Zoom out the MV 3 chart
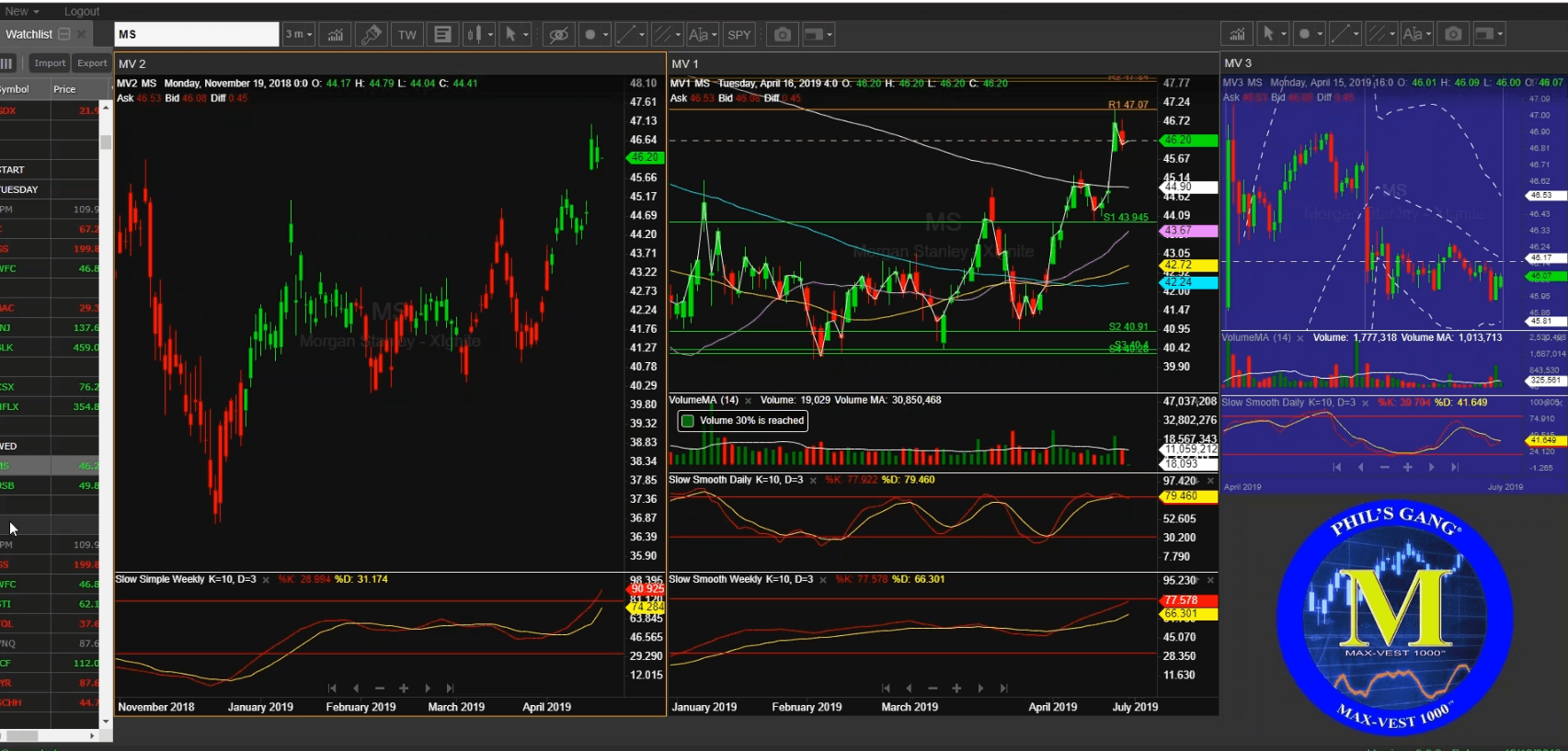1568x751 pixels. pyautogui.click(x=1384, y=467)
